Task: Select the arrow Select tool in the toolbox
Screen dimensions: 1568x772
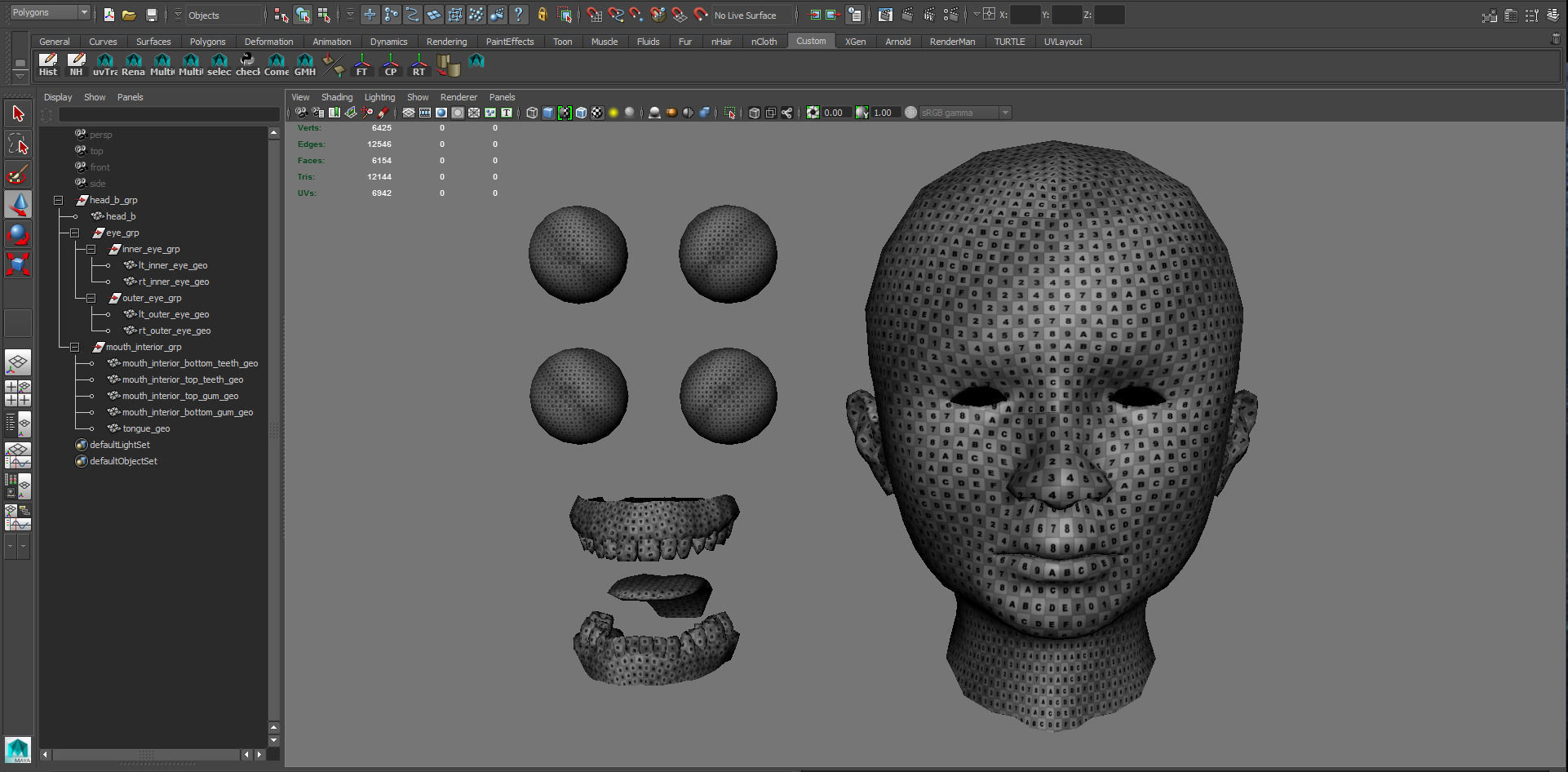Action: pos(18,113)
